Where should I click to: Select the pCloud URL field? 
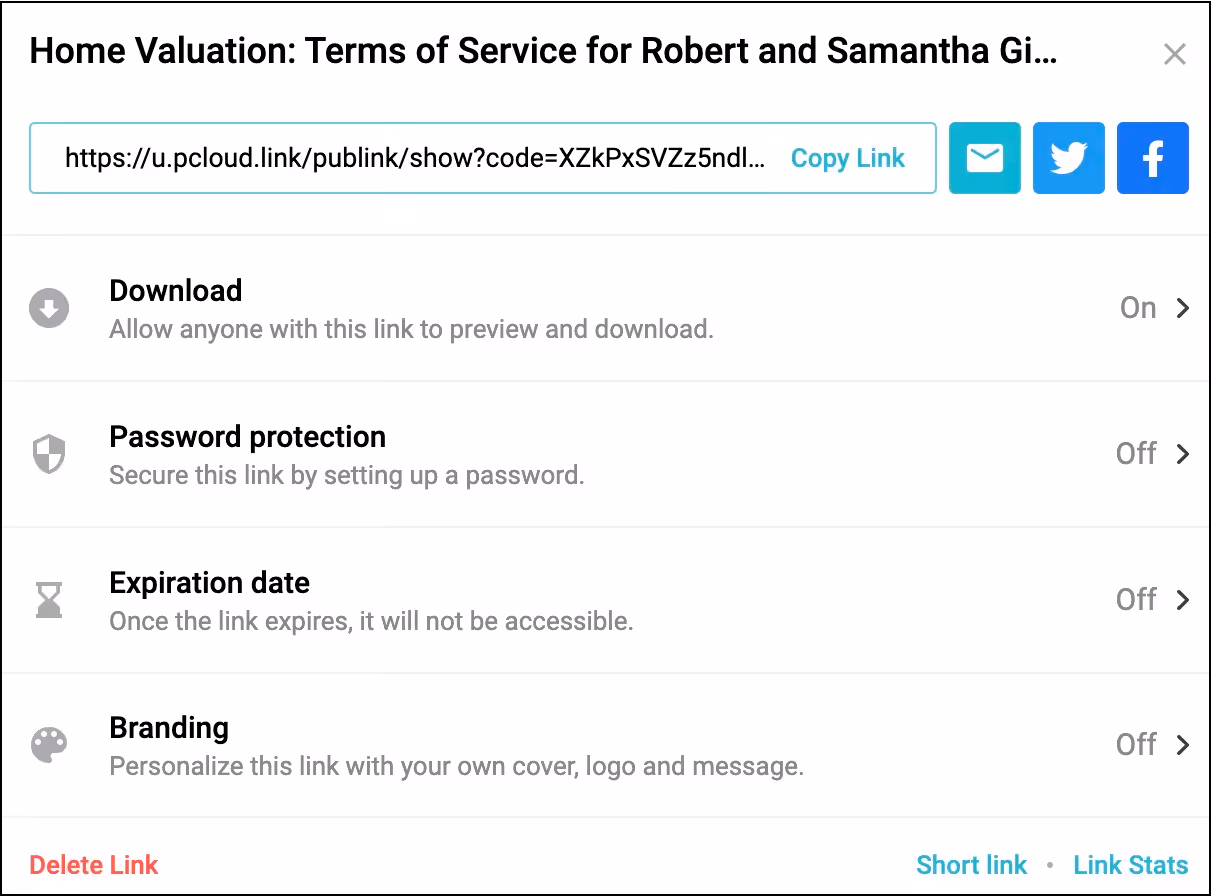coord(400,157)
